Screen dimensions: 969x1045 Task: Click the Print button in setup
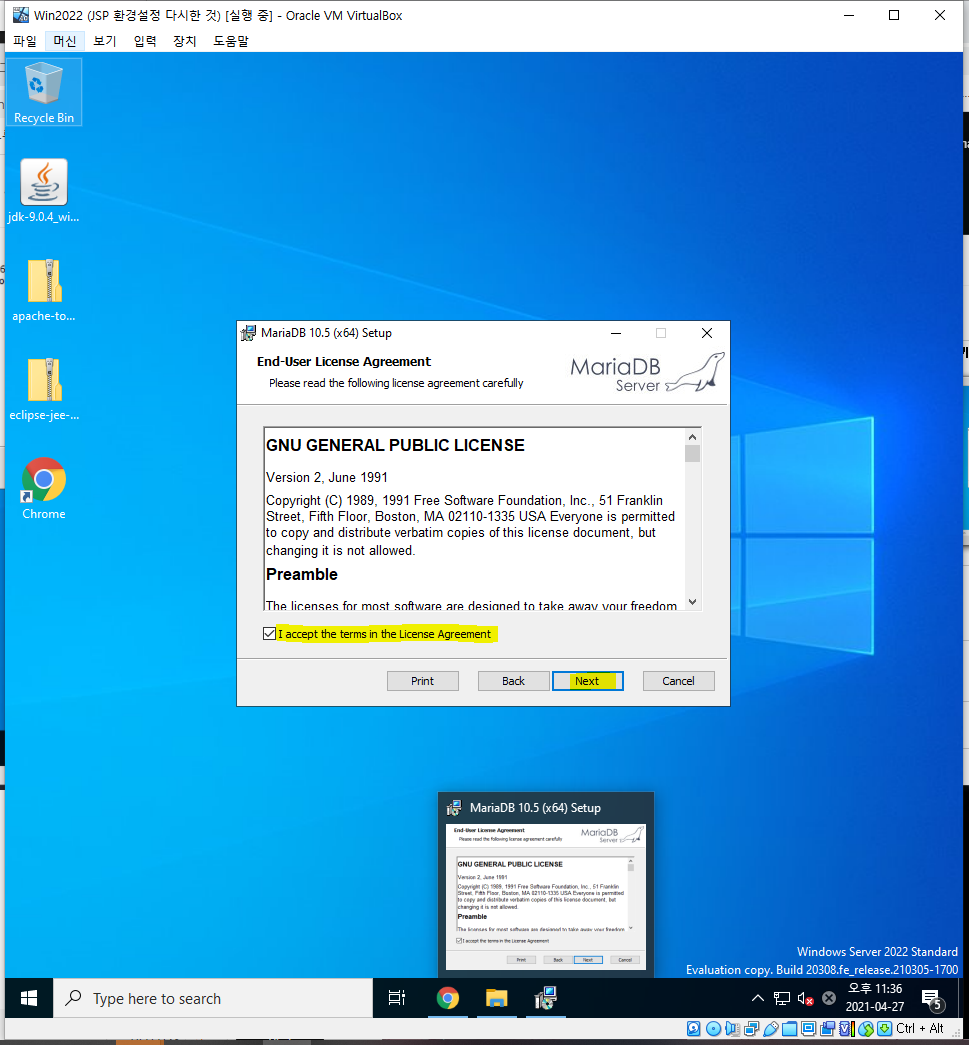click(x=423, y=681)
